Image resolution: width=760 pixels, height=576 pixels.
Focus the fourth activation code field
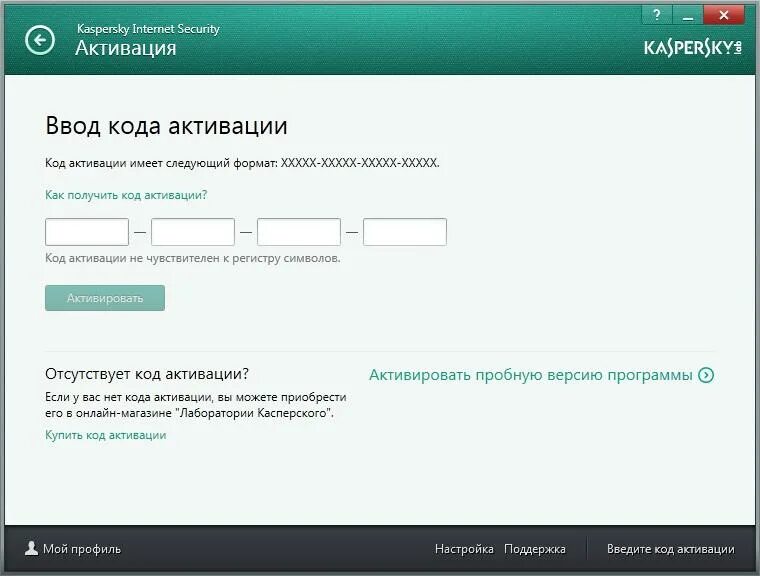pos(405,232)
